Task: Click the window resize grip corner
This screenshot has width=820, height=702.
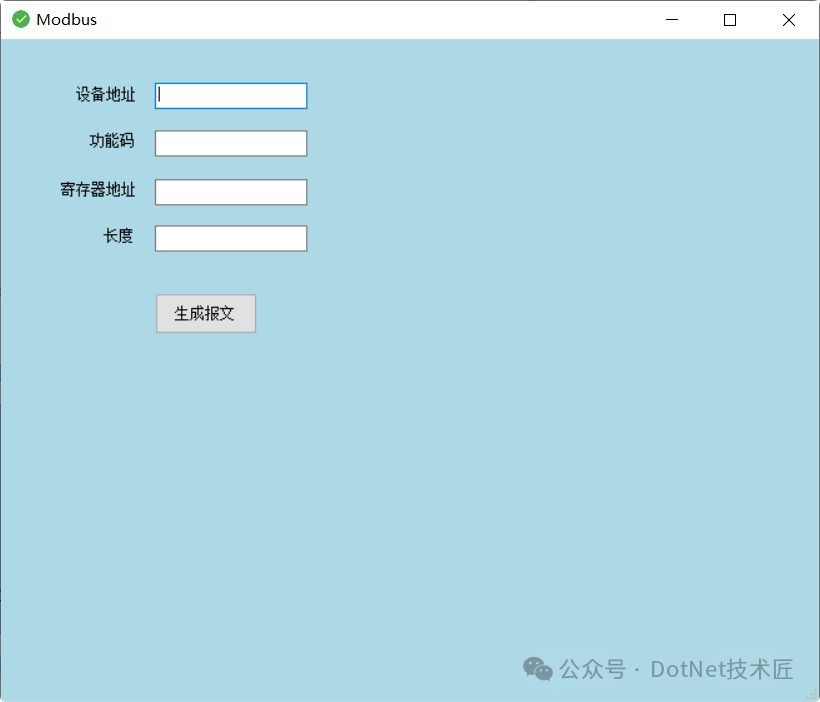Action: tap(814, 696)
